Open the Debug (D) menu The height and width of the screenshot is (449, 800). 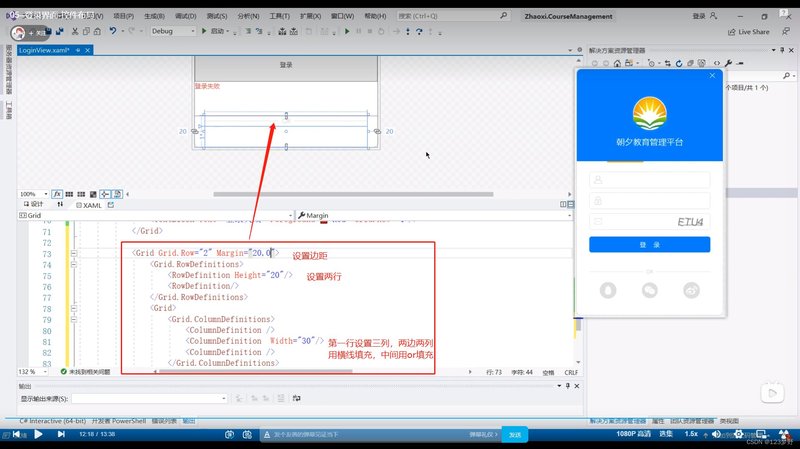[x=186, y=16]
